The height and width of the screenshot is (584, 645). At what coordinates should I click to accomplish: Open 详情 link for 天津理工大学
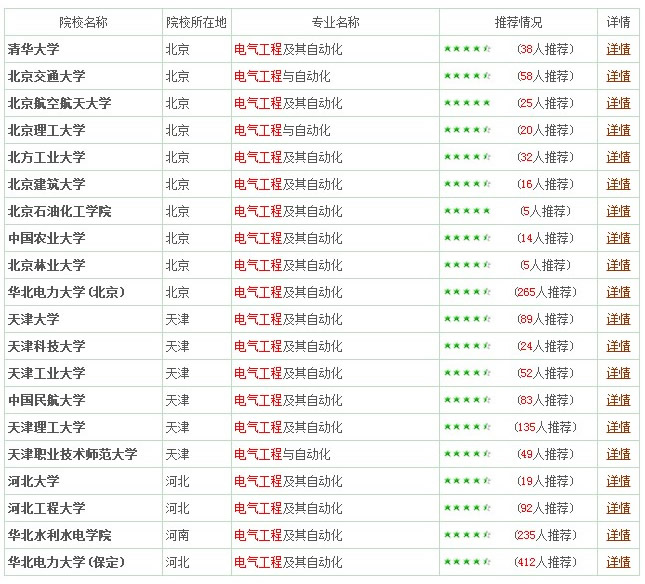point(618,427)
